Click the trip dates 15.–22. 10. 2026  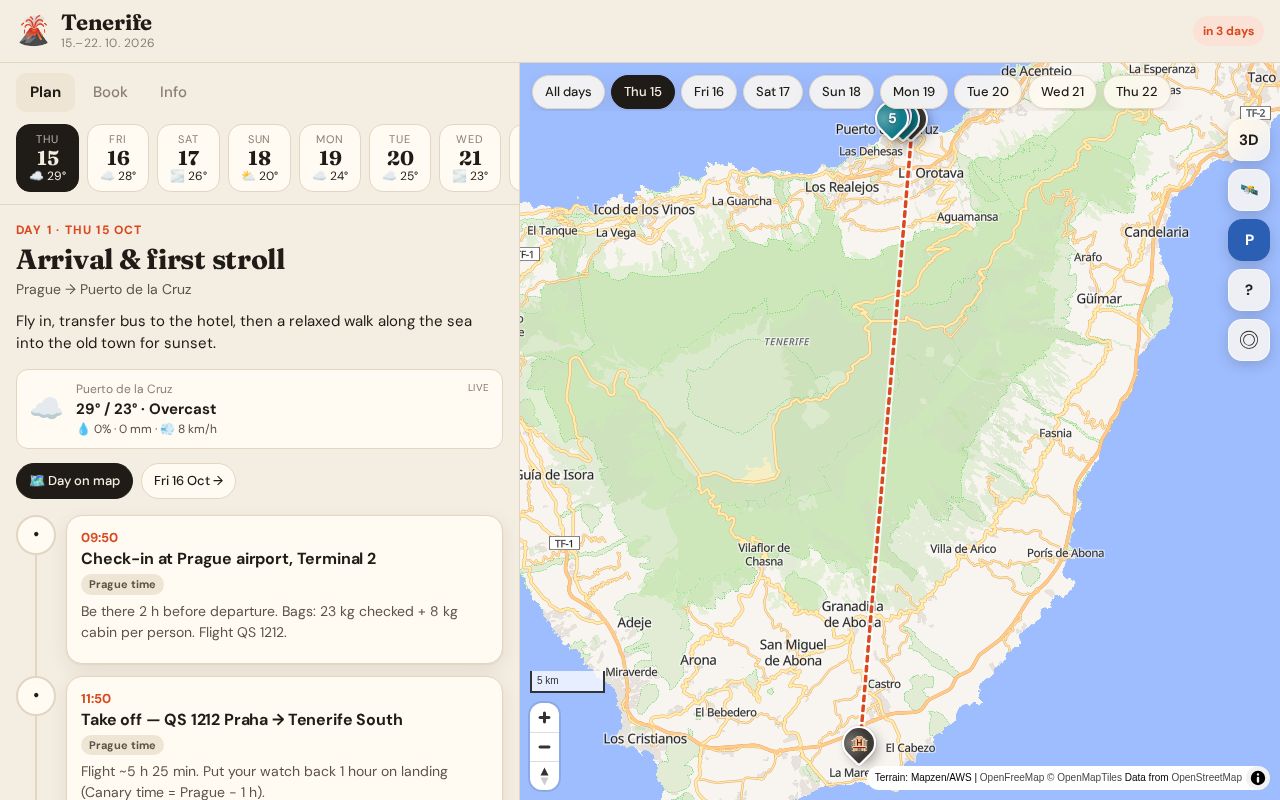pos(108,43)
